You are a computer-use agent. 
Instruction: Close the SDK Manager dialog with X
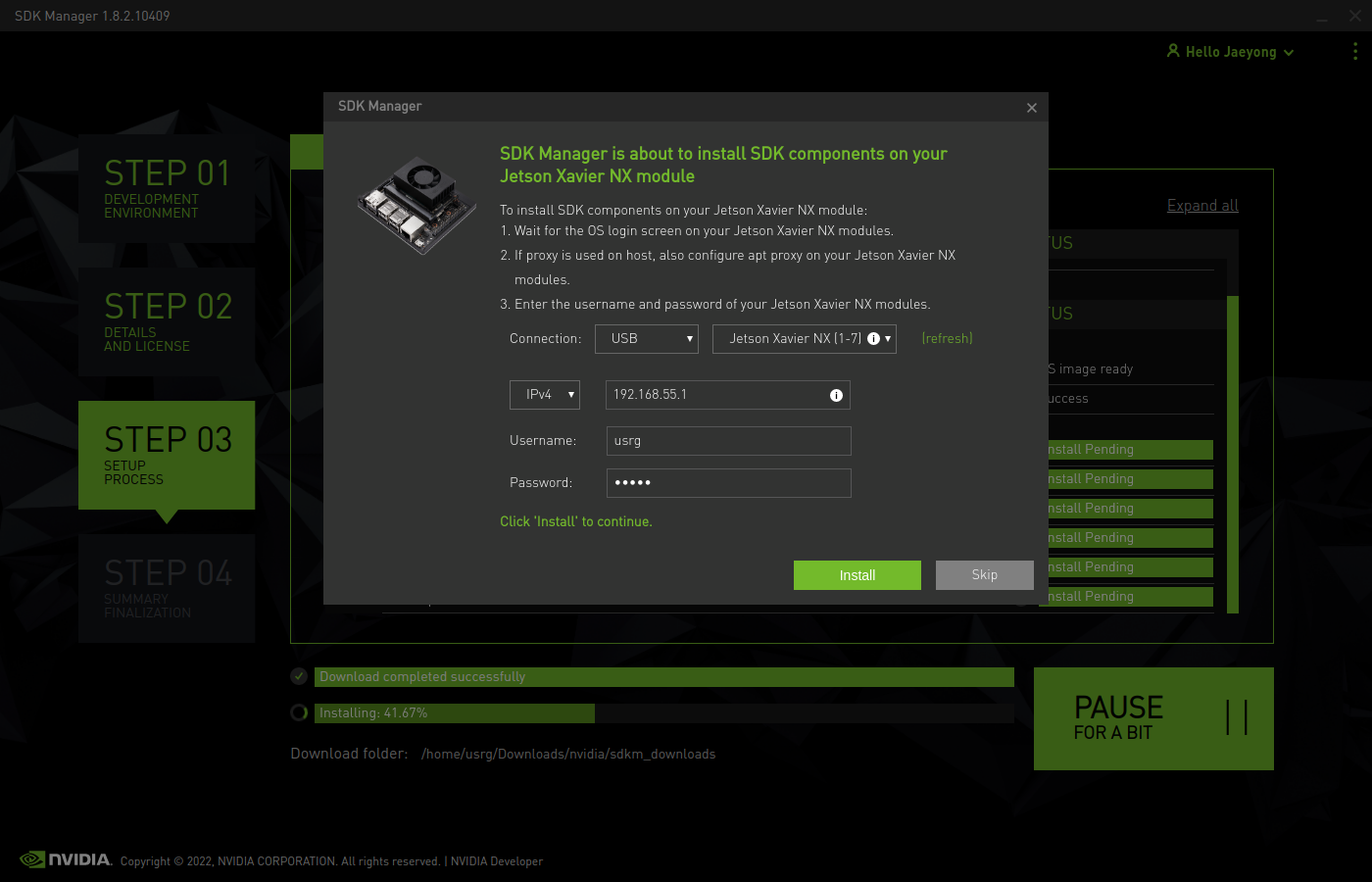pyautogui.click(x=1031, y=108)
